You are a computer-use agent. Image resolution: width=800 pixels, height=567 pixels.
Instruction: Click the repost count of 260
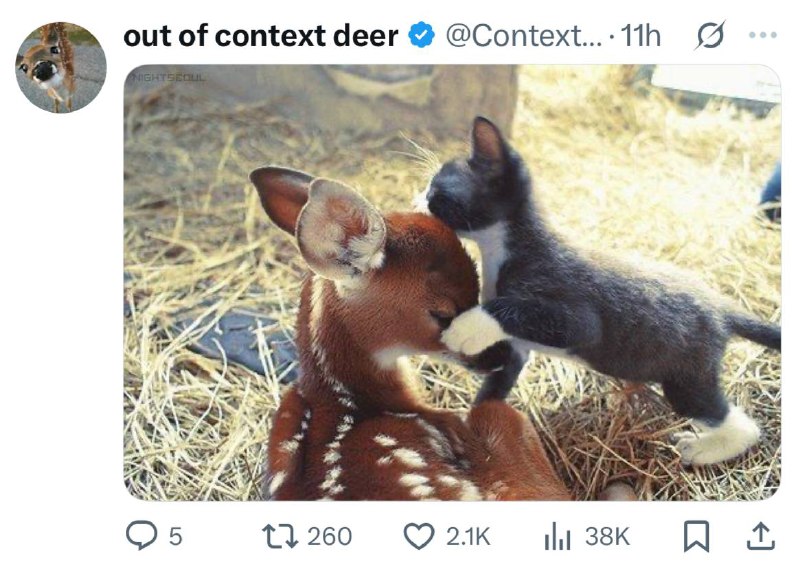[329, 536]
